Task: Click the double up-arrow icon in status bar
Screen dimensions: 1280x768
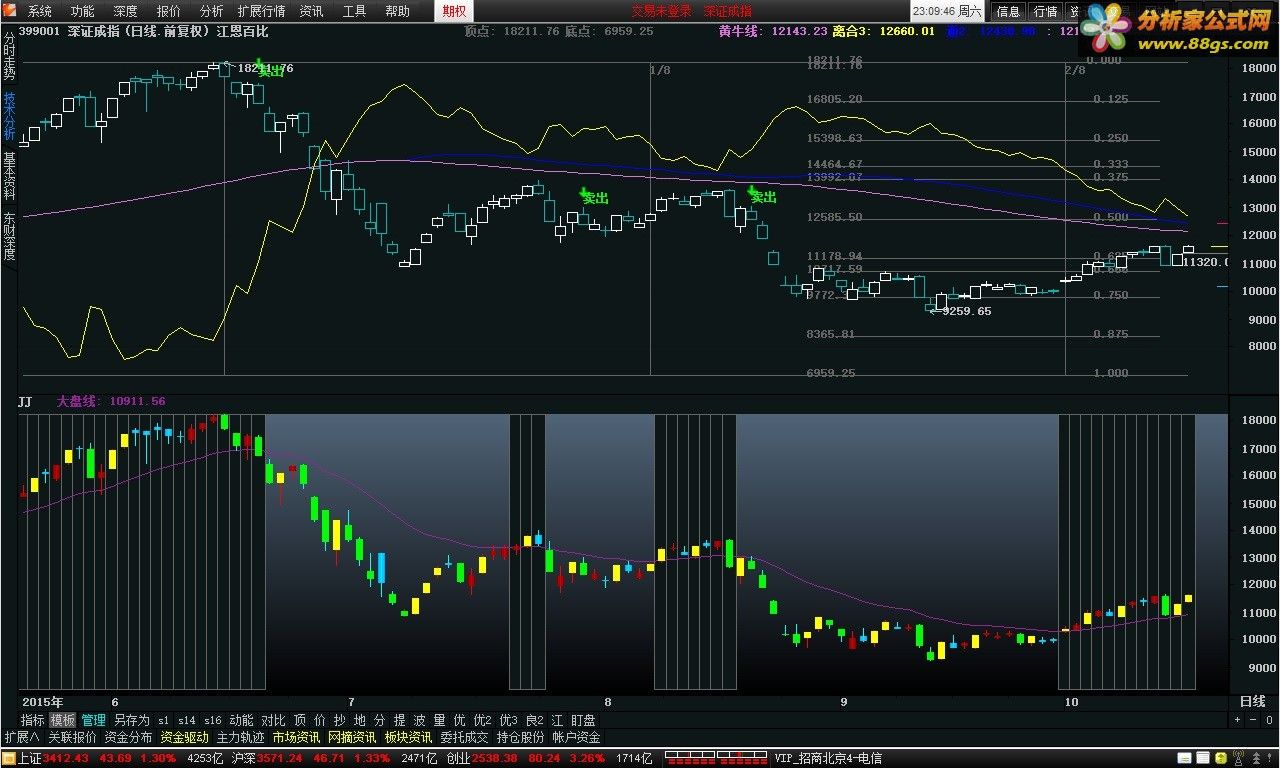Action: click(1257, 758)
